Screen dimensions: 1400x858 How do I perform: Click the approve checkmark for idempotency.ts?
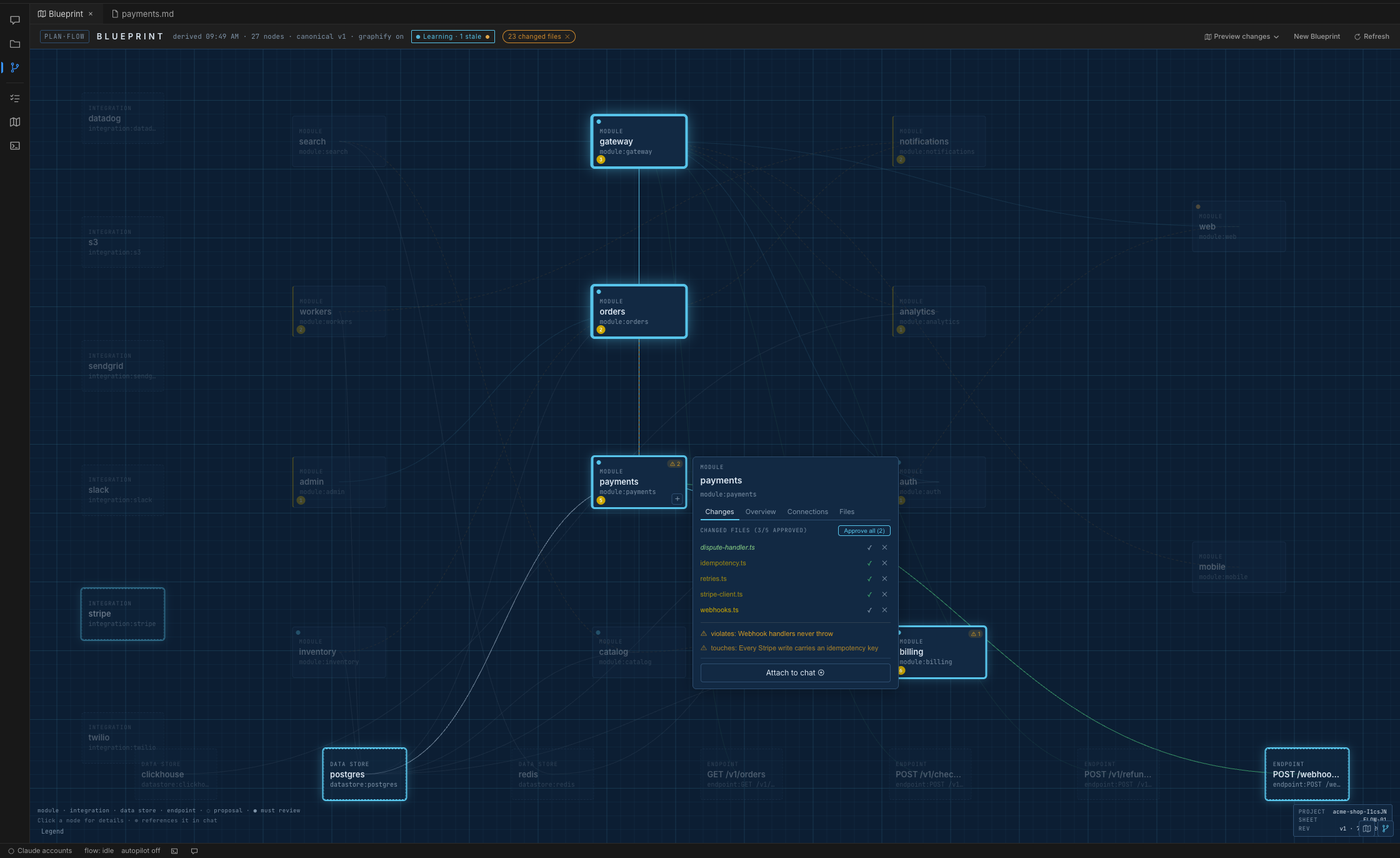click(869, 563)
